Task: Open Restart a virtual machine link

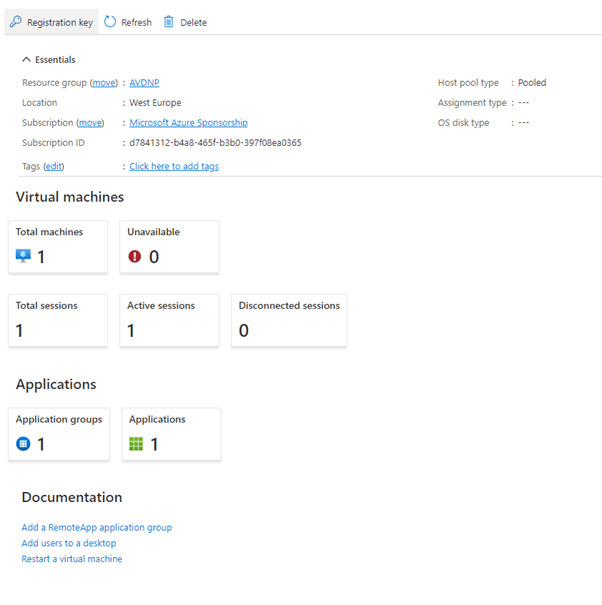Action: 72,559
